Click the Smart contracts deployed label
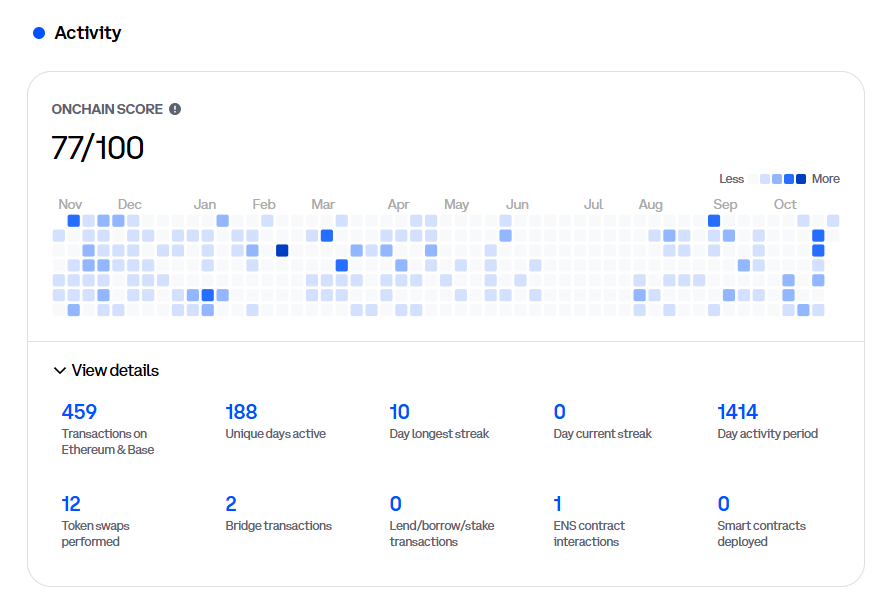Image resolution: width=888 pixels, height=608 pixels. 761,533
